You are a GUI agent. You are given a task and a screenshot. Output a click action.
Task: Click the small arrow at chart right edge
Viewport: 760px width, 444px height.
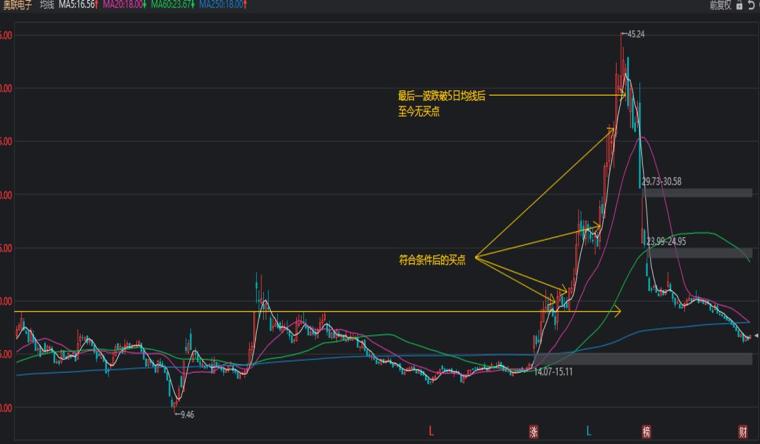pyautogui.click(x=756, y=335)
